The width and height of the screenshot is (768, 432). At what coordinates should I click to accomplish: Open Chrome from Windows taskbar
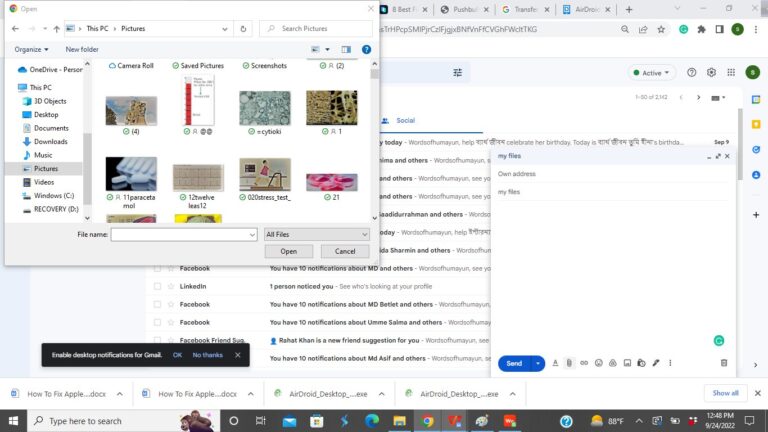[427, 421]
